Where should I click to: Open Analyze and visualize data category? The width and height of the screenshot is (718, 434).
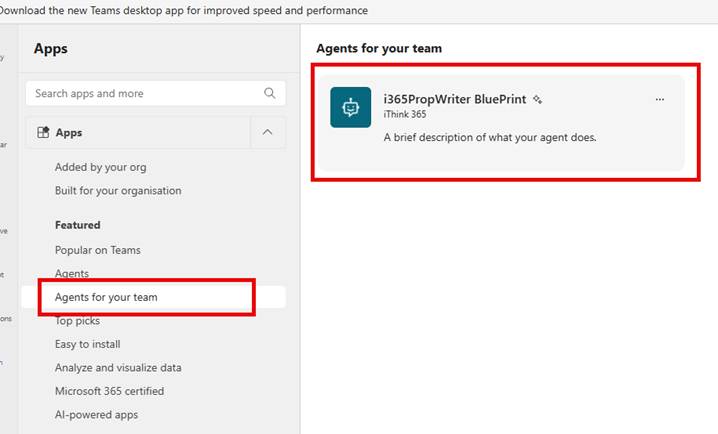[x=118, y=367]
